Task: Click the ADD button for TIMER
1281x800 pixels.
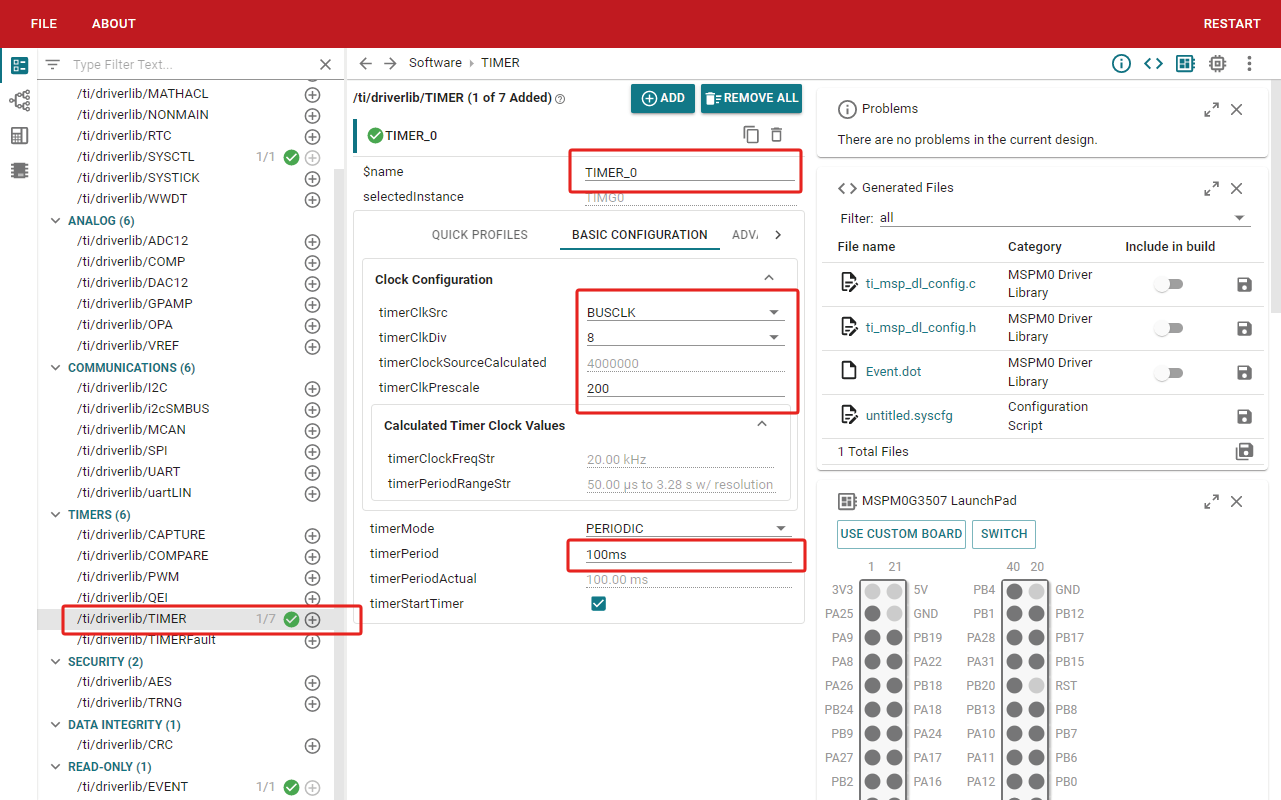Action: point(663,98)
